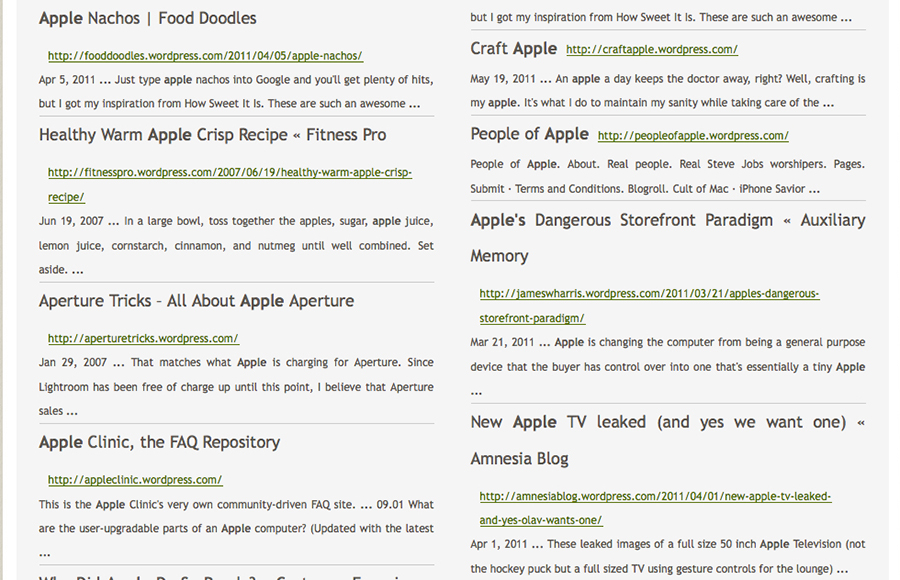Open the fitnesspro healthy-warm-apple-crisp-recipe link
Viewport: 900px width, 580px height.
click(x=230, y=184)
